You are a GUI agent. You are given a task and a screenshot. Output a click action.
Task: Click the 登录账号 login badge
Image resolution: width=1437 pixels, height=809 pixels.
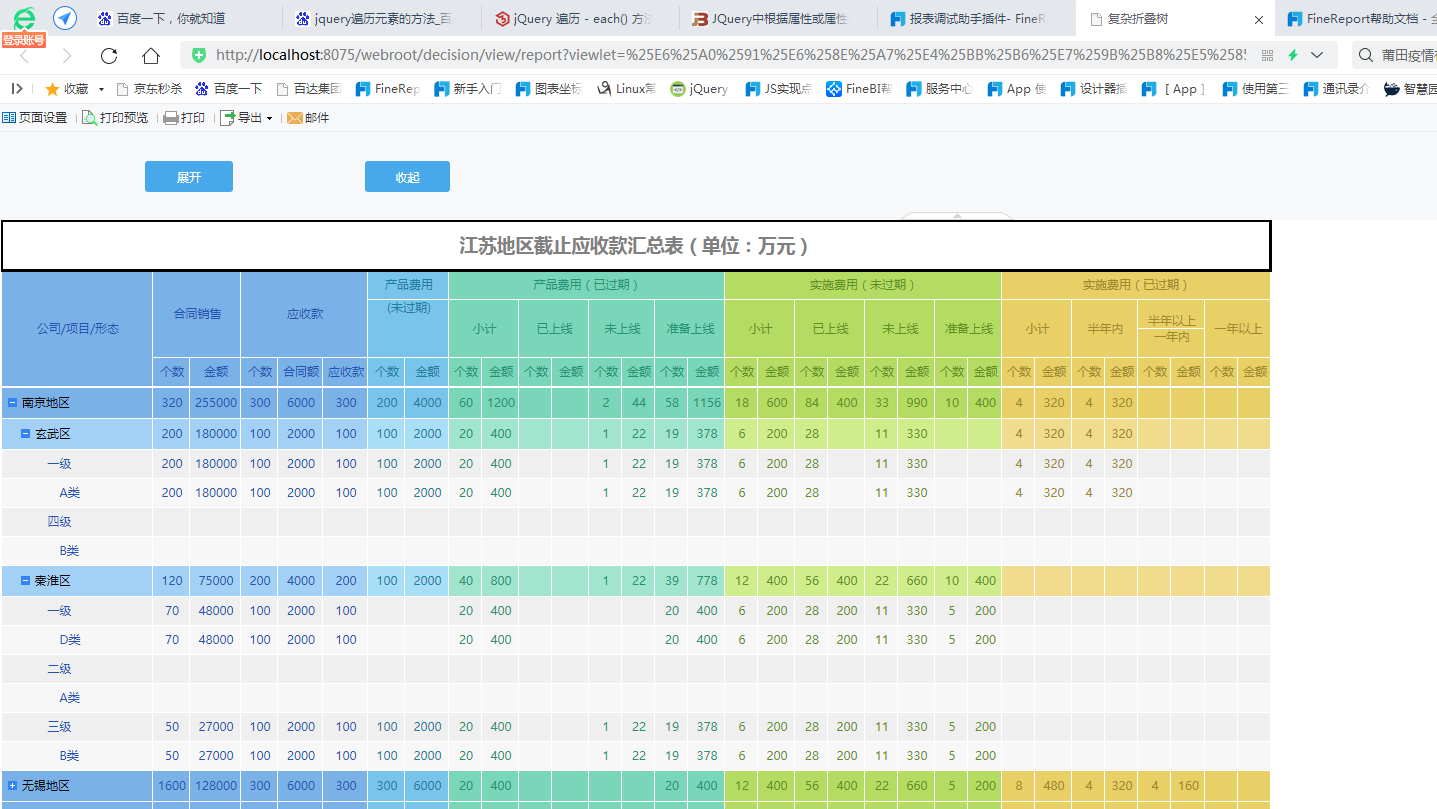23,40
